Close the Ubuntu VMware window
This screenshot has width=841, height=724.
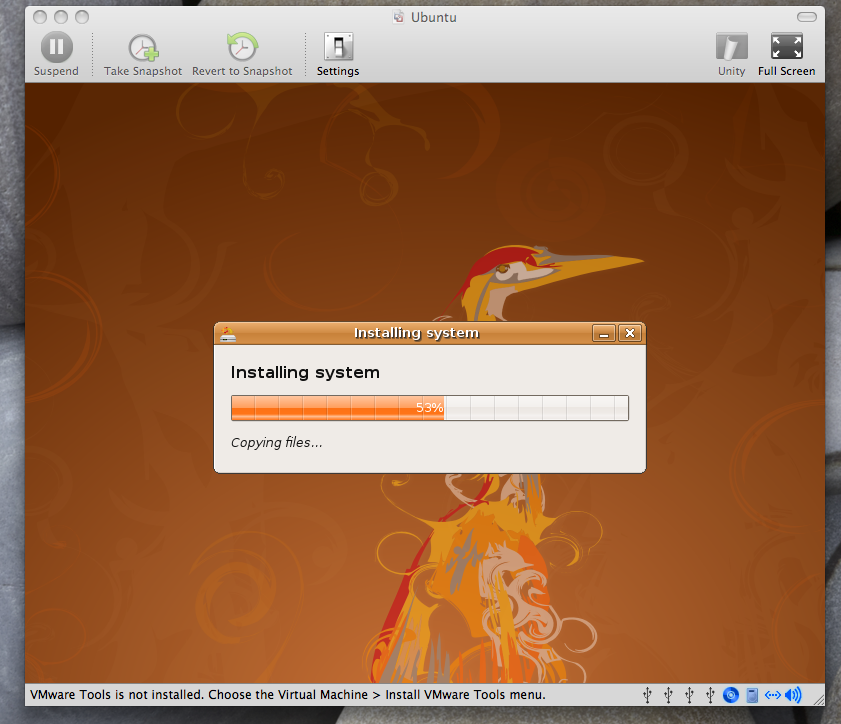40,17
